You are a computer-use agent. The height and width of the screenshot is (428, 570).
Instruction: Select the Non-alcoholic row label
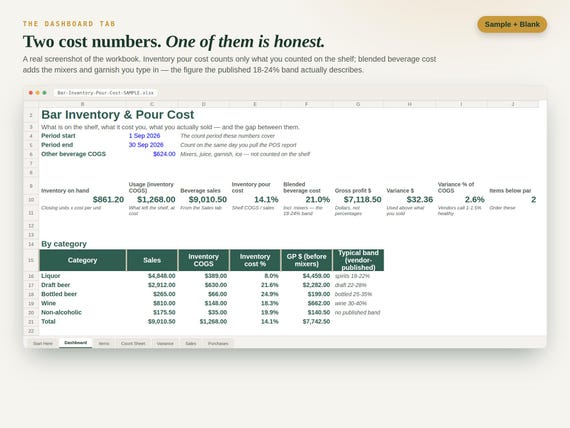(x=61, y=312)
